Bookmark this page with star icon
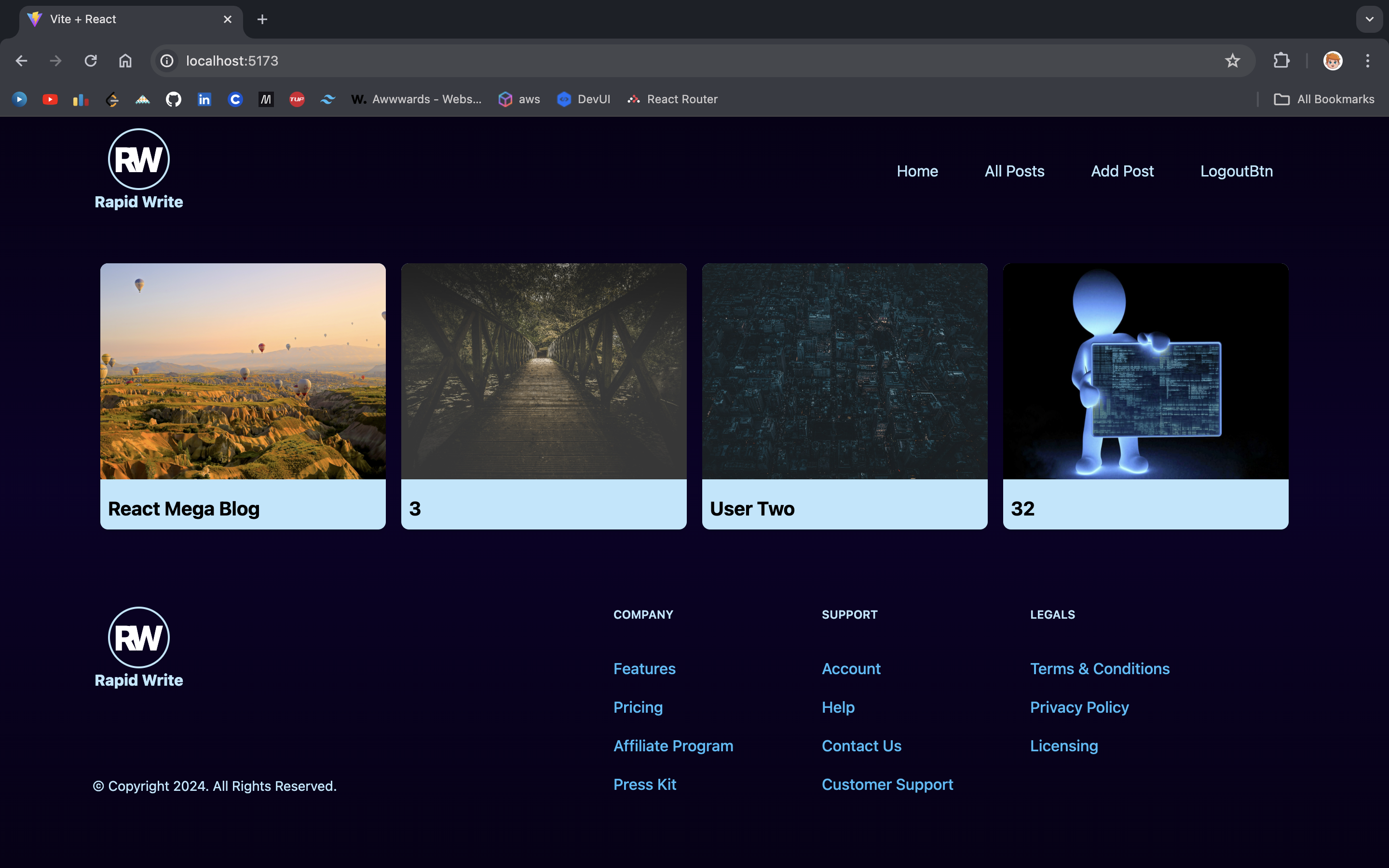This screenshot has width=1389, height=868. (x=1232, y=61)
